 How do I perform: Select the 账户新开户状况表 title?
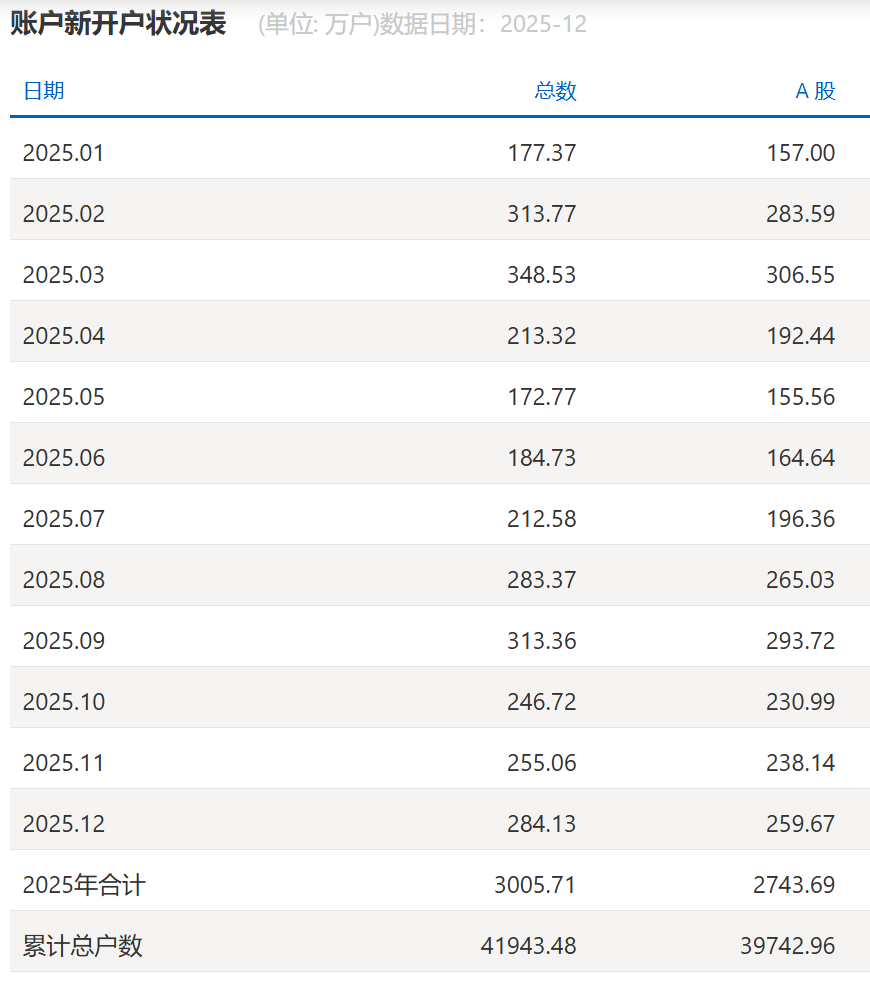pyautogui.click(x=118, y=24)
